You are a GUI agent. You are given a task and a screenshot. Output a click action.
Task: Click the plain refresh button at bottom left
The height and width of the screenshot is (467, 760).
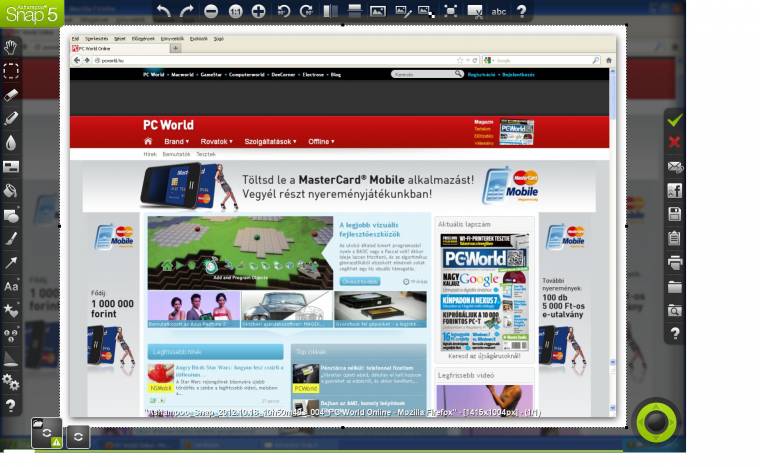(x=78, y=437)
